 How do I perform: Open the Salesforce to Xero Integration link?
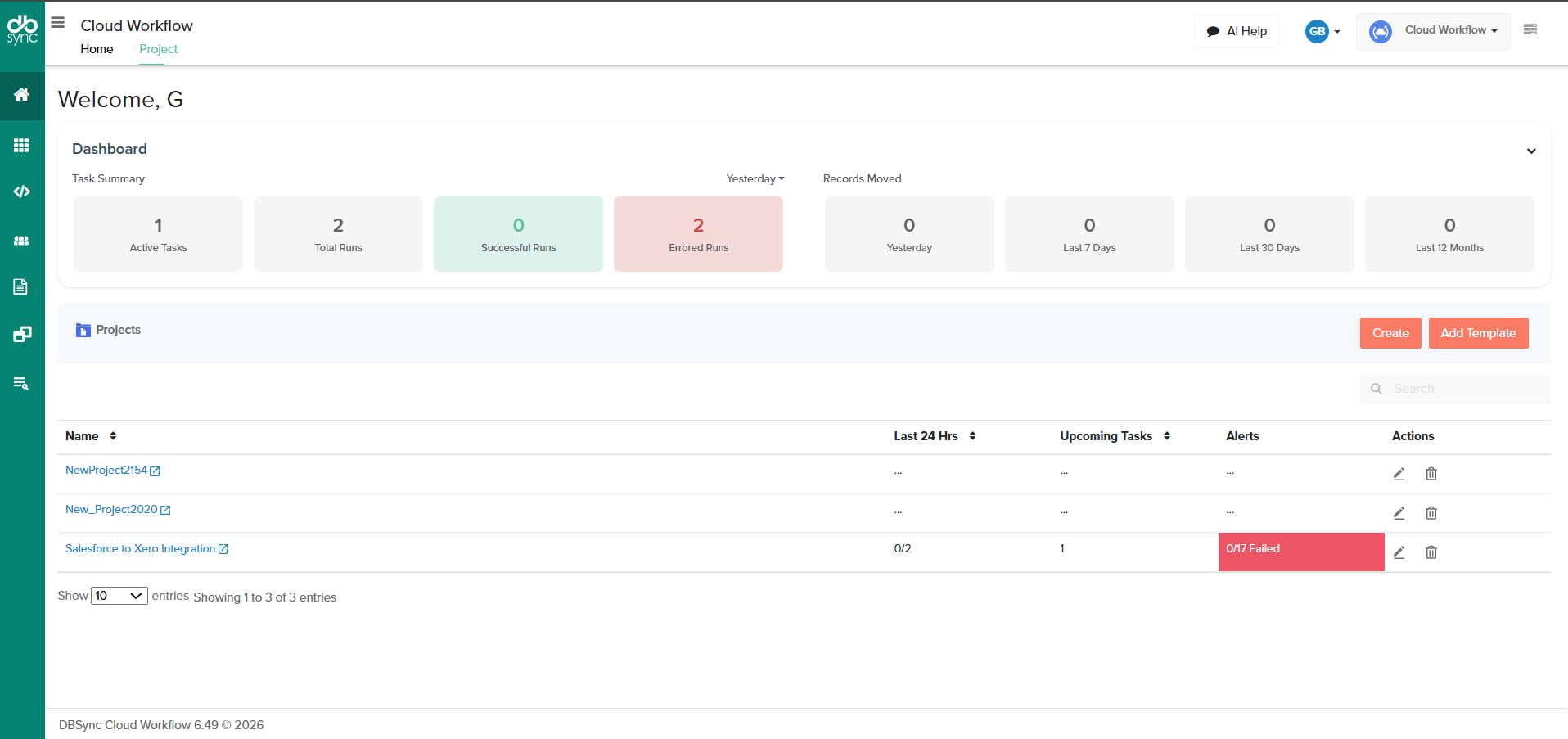(x=141, y=548)
